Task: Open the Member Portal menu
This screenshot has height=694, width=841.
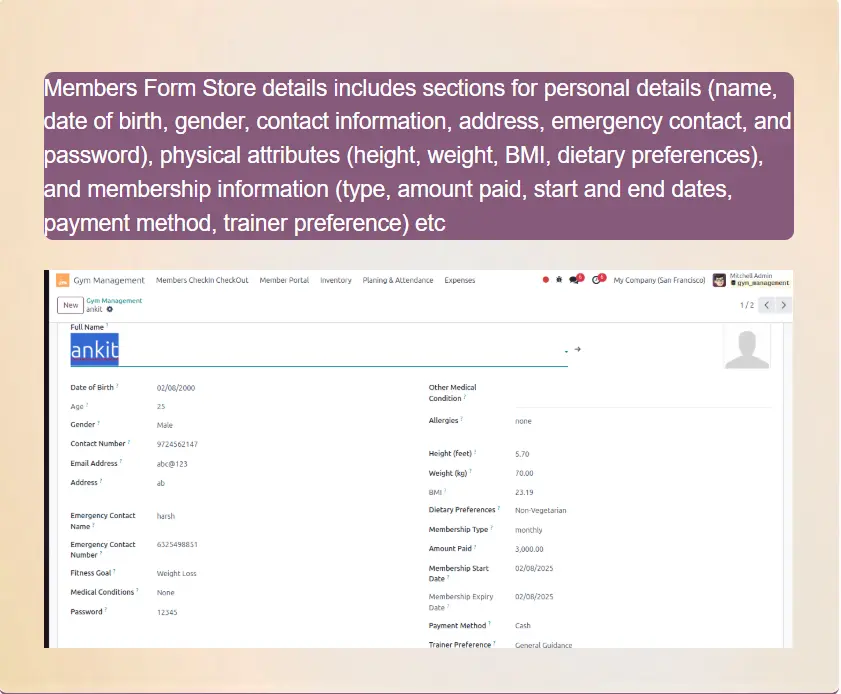Action: [x=284, y=281]
